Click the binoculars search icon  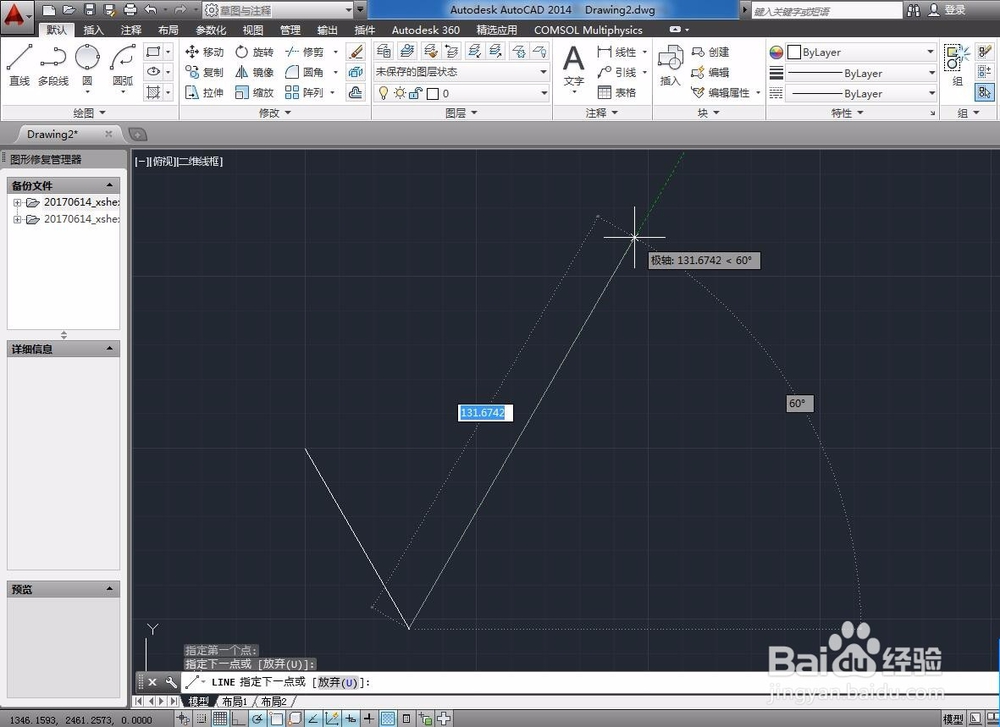pyautogui.click(x=913, y=10)
